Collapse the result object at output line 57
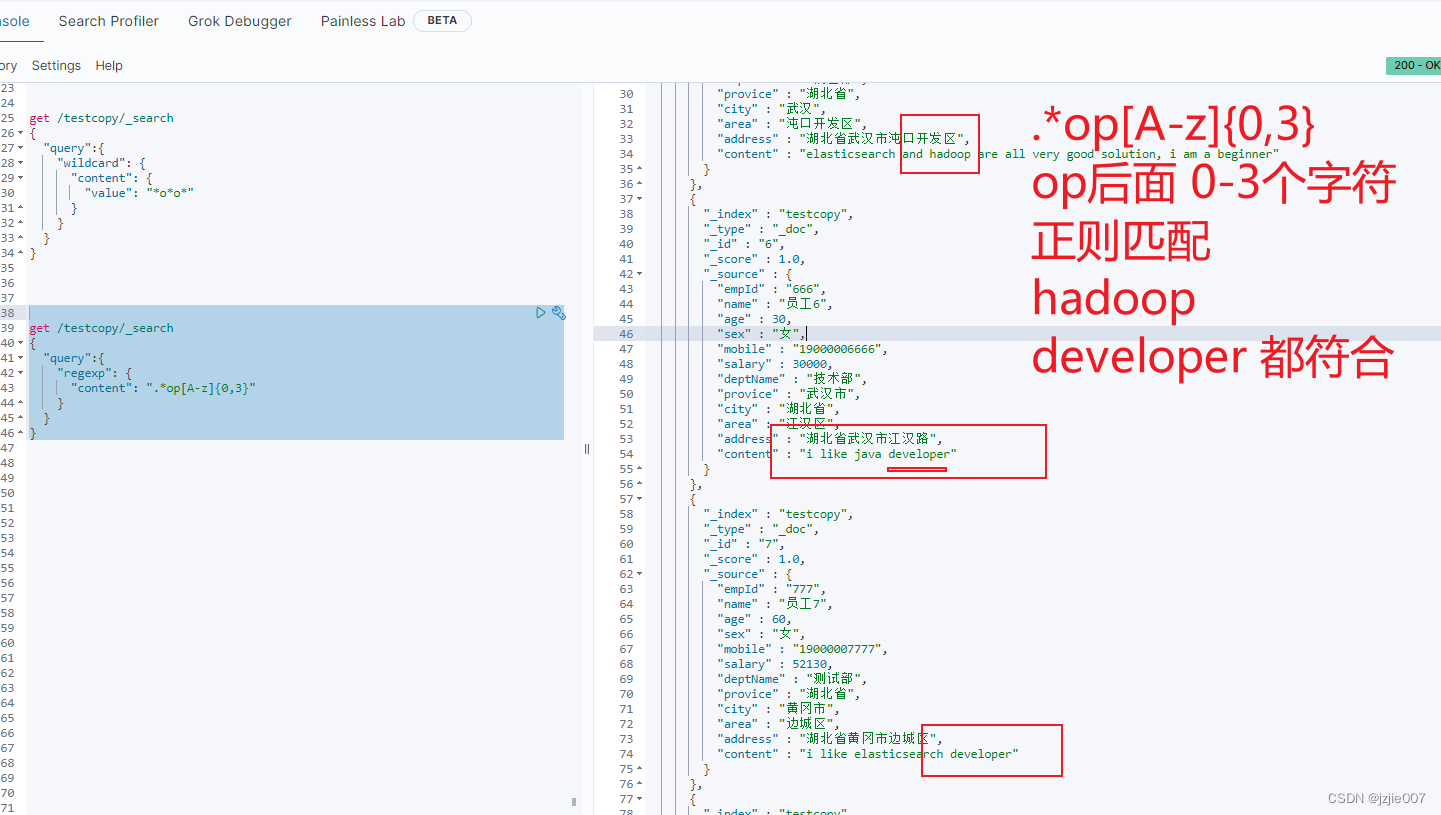 click(x=640, y=499)
